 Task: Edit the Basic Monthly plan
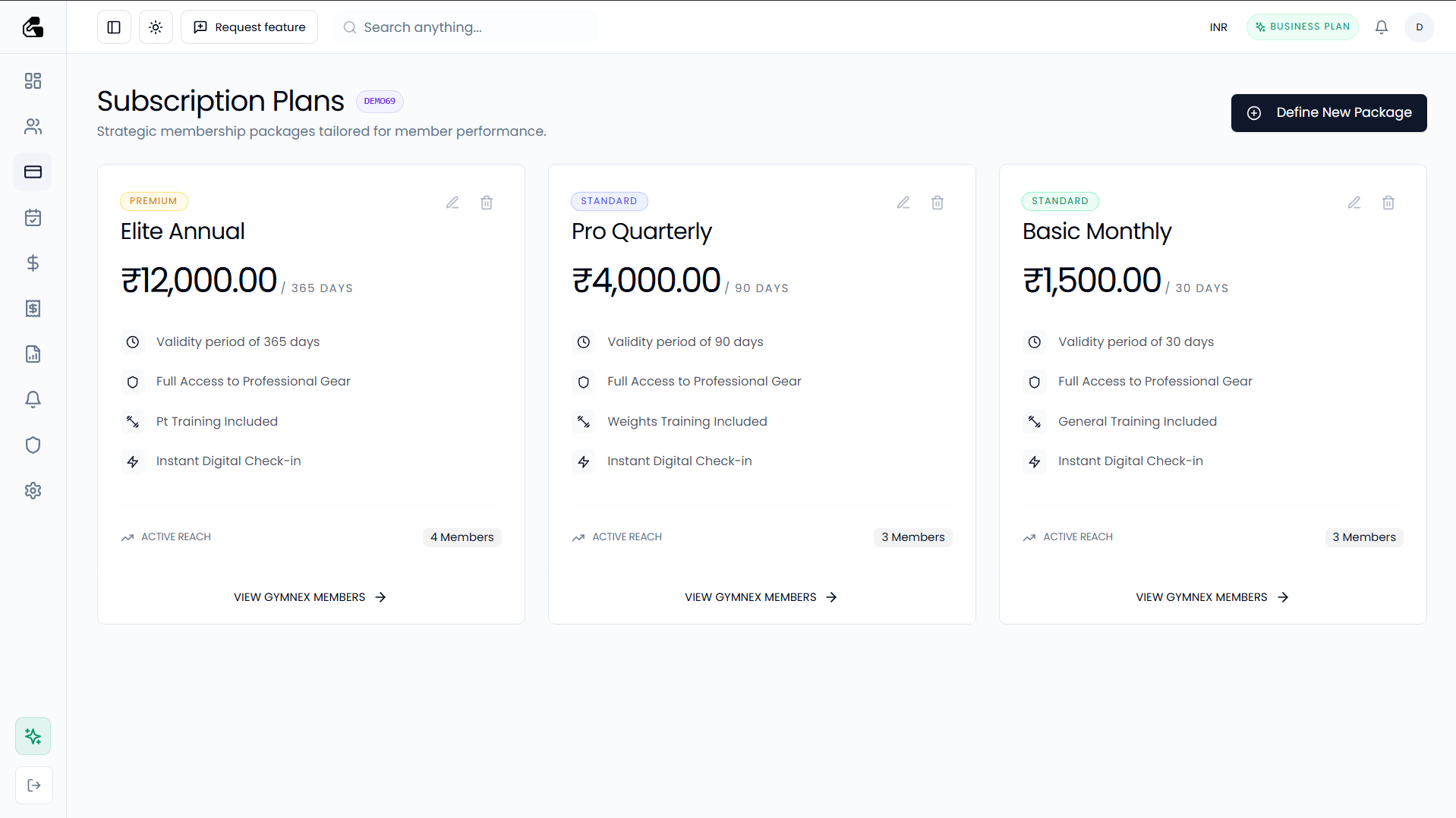pos(1354,203)
